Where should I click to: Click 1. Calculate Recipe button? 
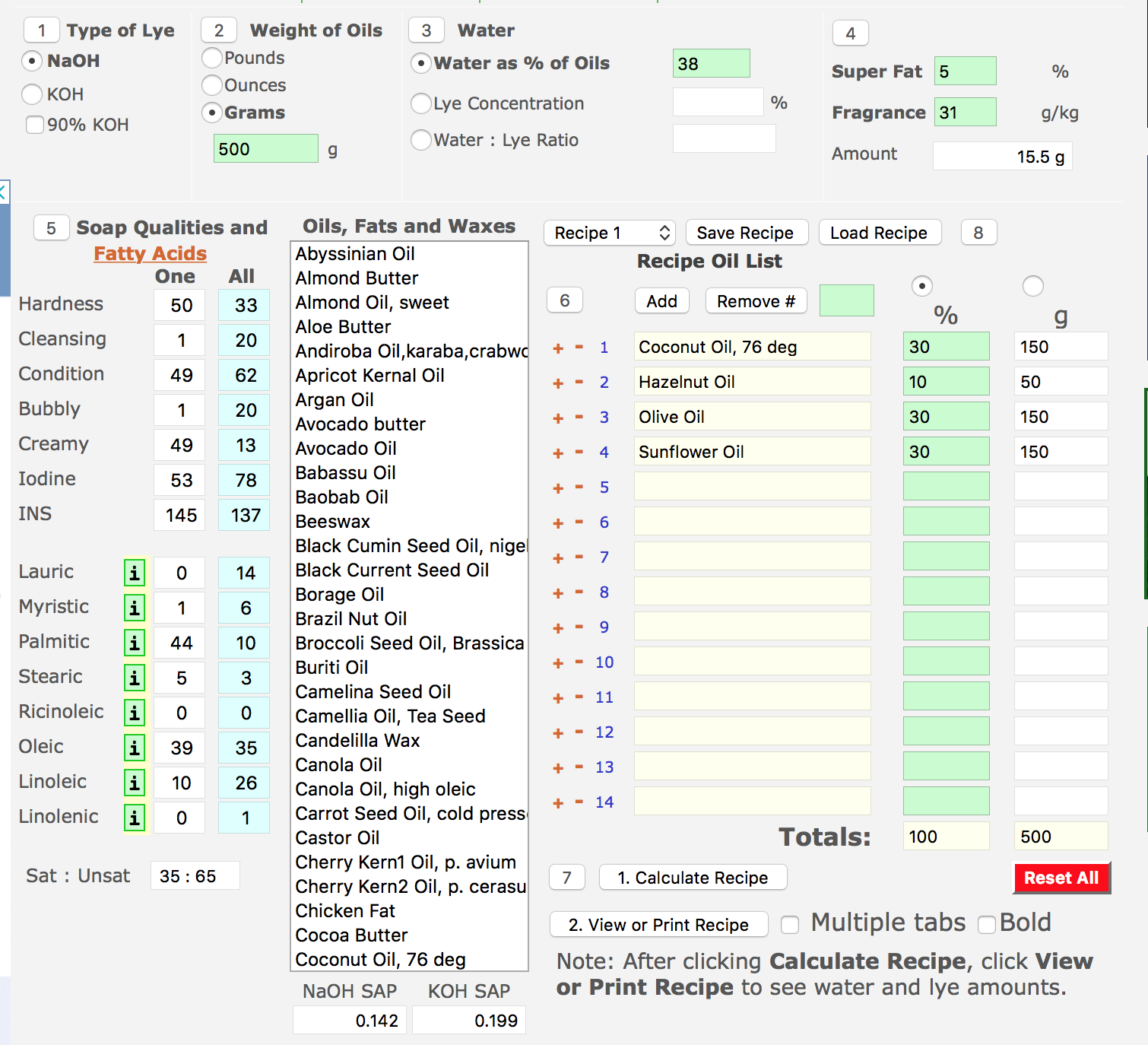[693, 878]
